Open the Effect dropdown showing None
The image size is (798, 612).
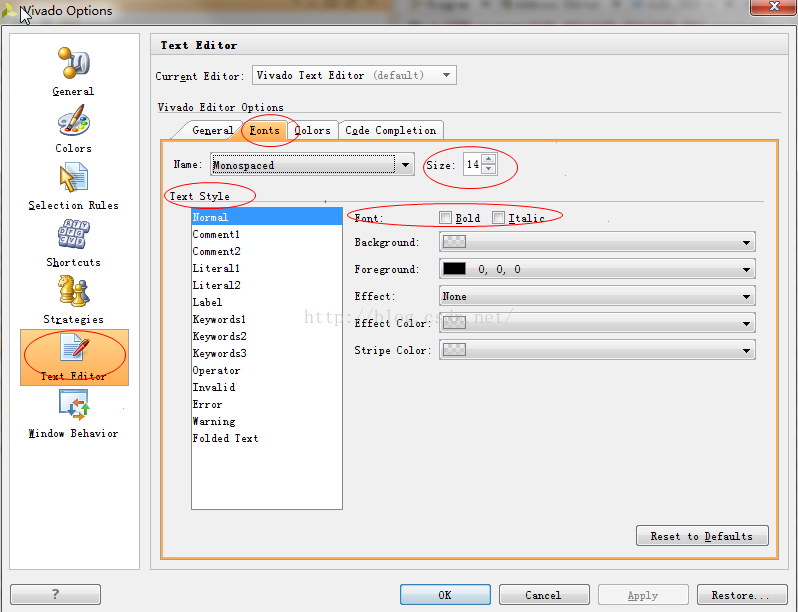tap(597, 296)
